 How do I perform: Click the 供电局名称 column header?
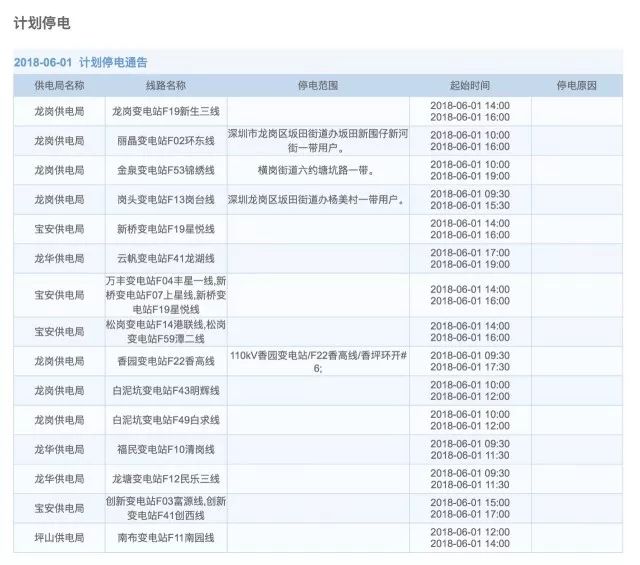coord(59,85)
